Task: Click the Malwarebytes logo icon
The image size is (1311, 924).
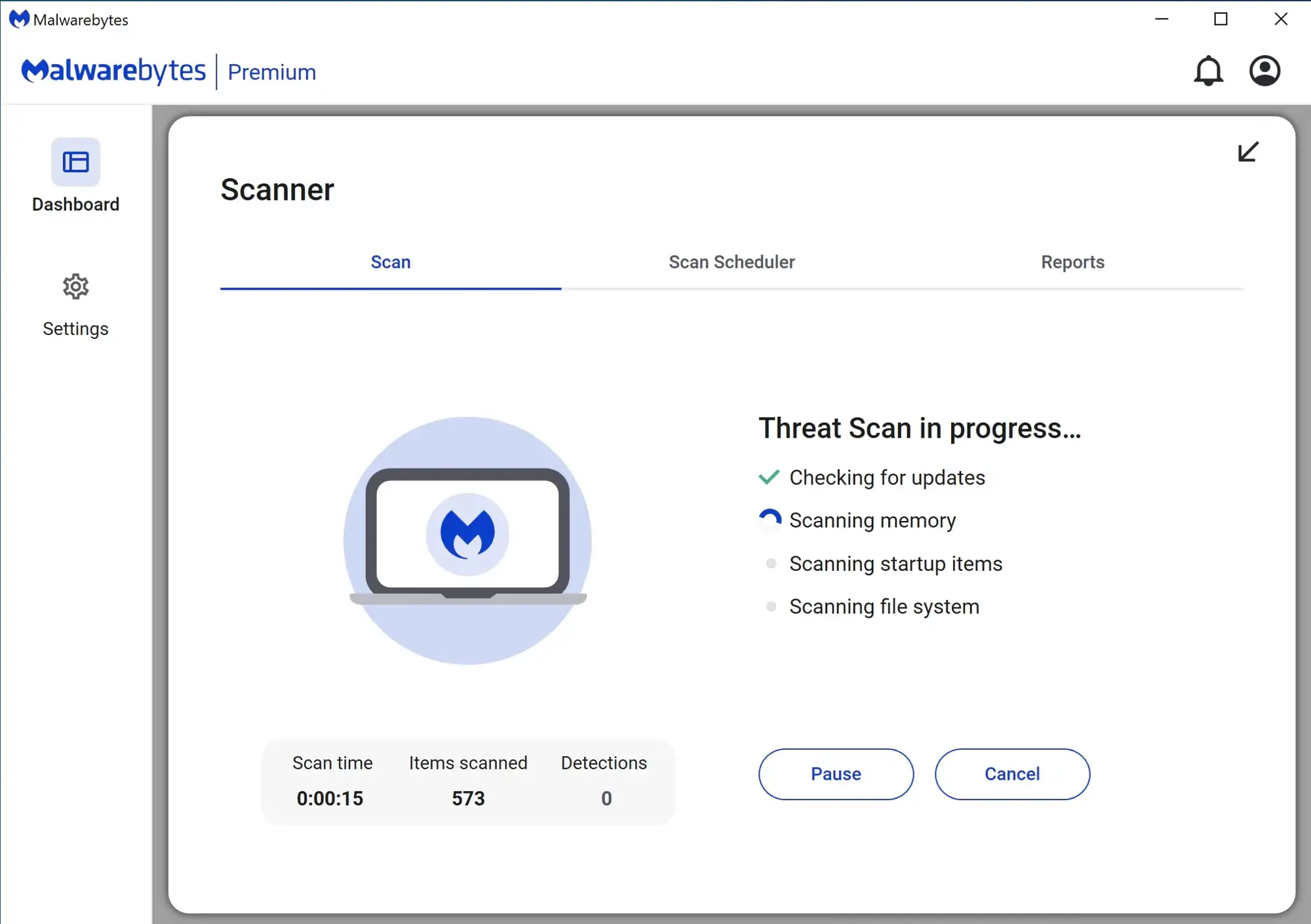Action: (17, 19)
